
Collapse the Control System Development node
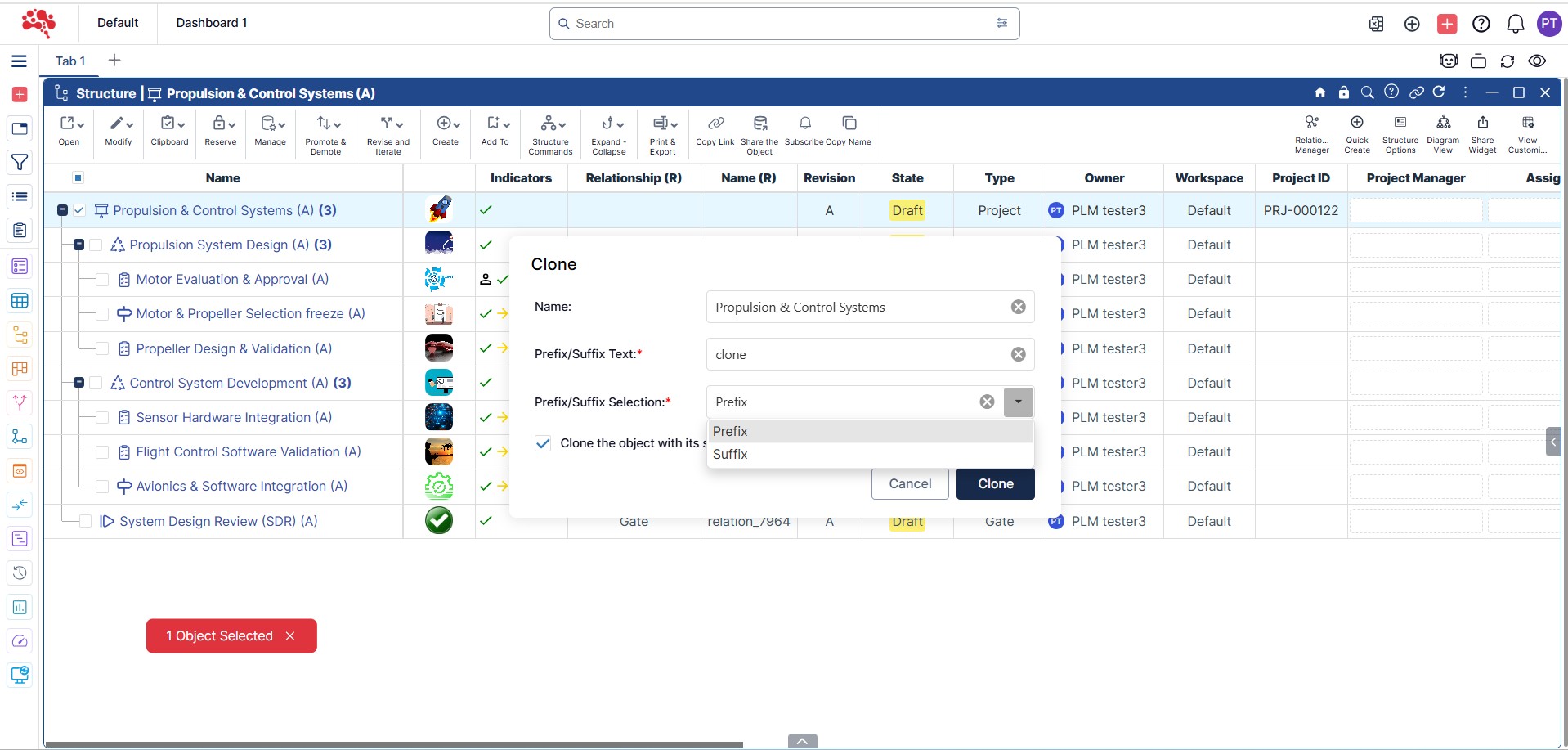pyautogui.click(x=79, y=383)
